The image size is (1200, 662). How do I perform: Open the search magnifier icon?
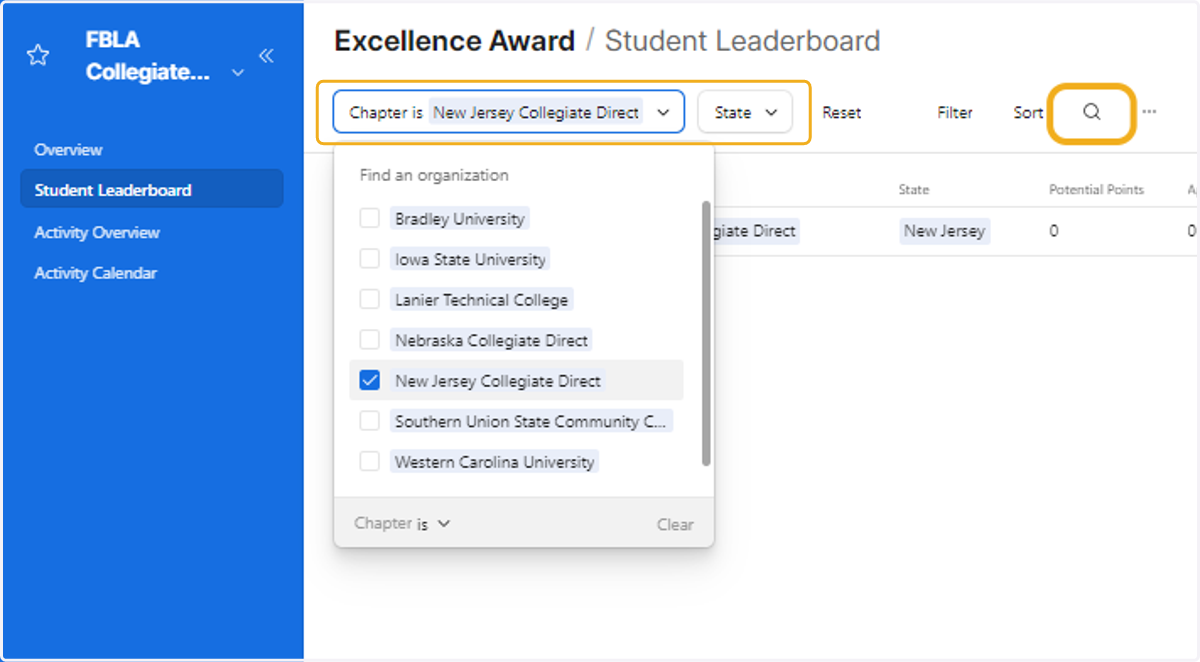coord(1092,112)
